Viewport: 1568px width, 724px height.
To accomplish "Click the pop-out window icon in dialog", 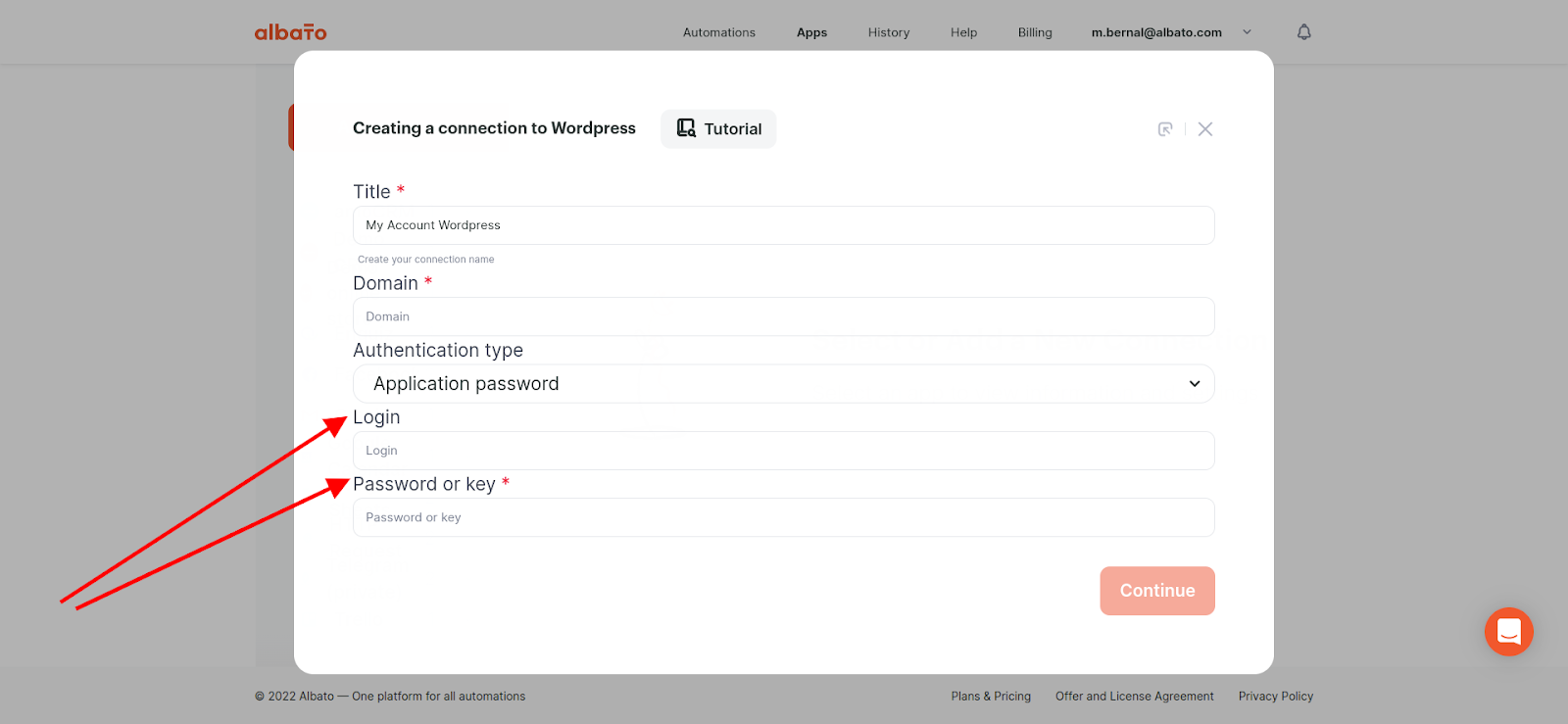I will [1165, 129].
